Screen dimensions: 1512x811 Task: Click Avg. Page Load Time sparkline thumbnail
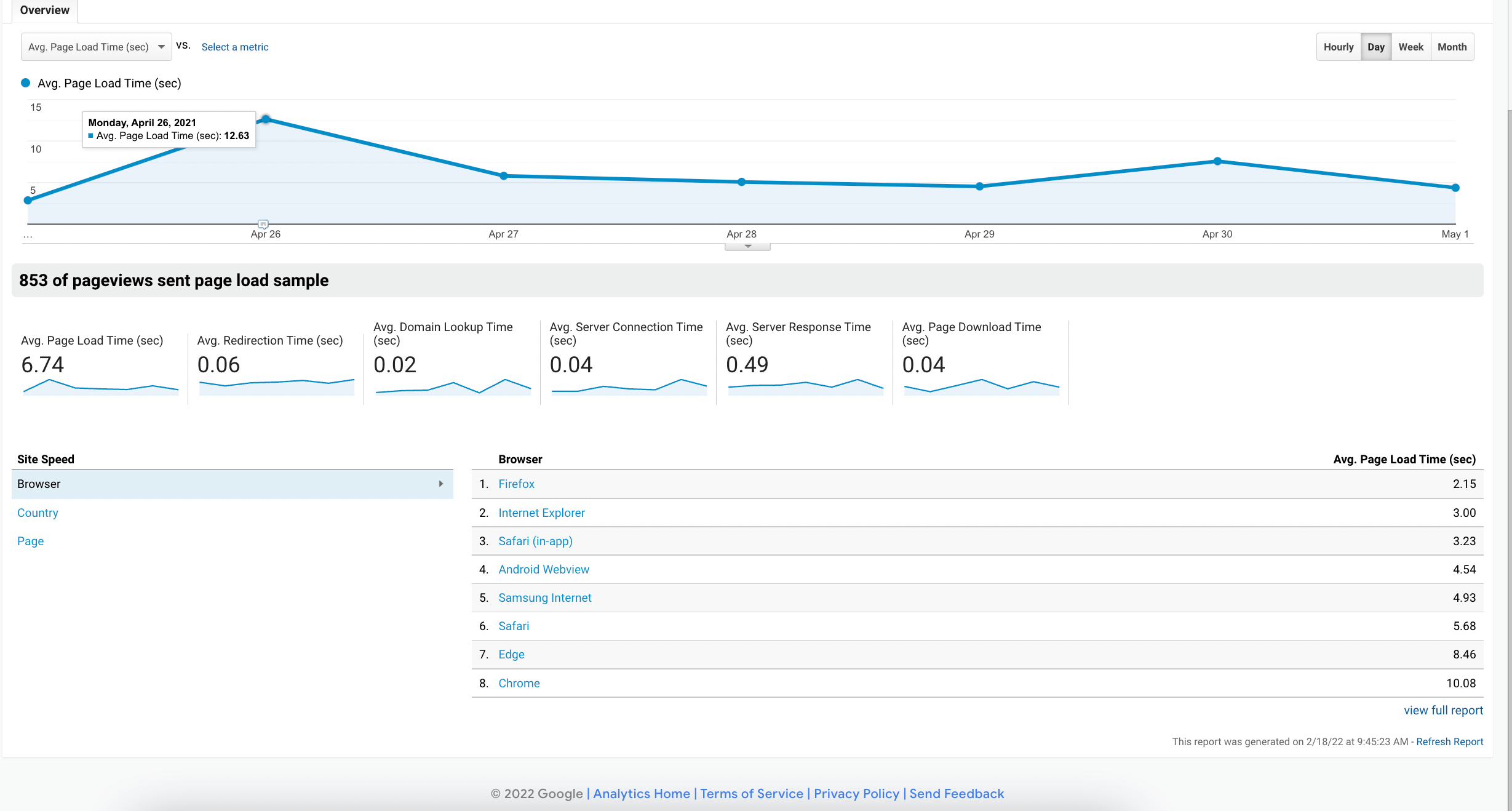[100, 387]
